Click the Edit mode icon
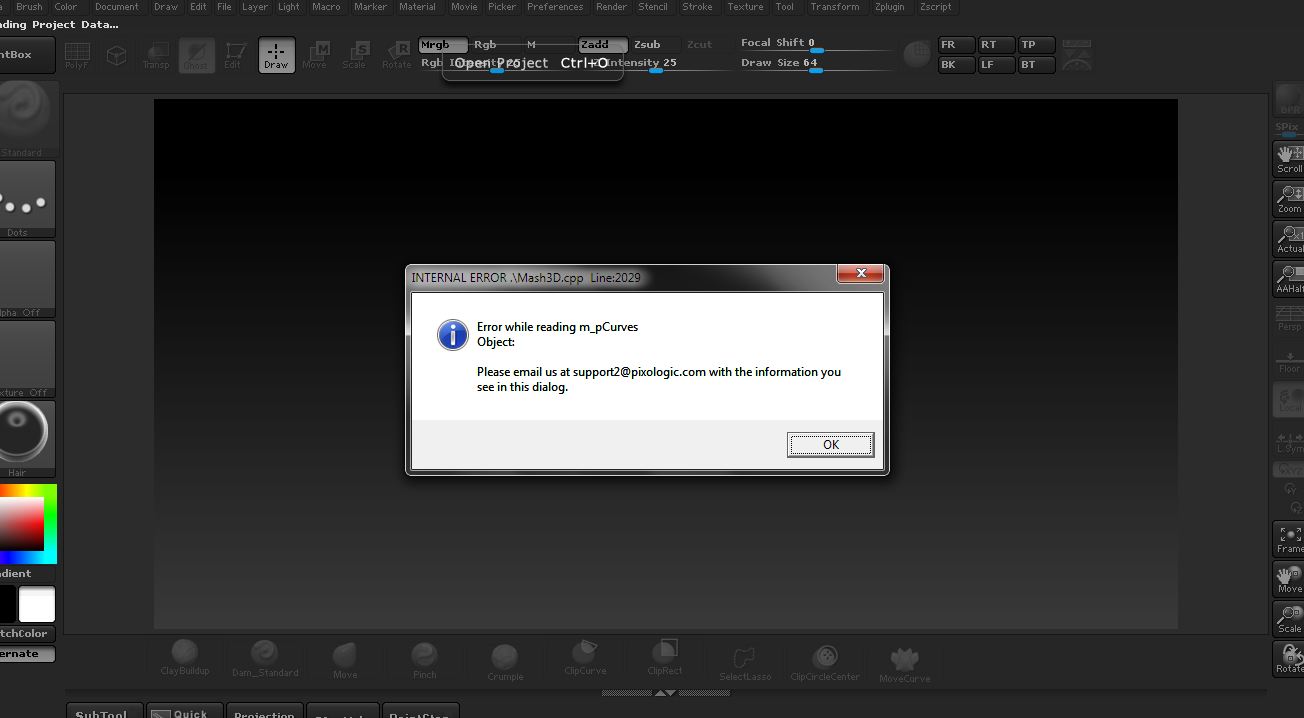The height and width of the screenshot is (718, 1304). 233,55
